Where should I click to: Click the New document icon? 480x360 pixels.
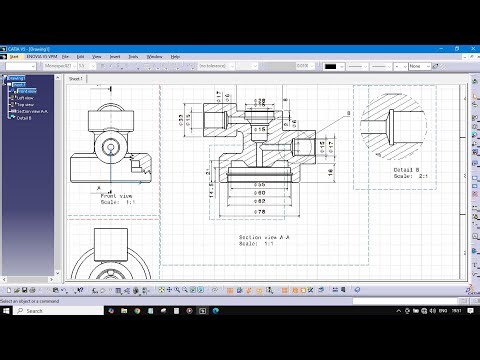point(9,290)
